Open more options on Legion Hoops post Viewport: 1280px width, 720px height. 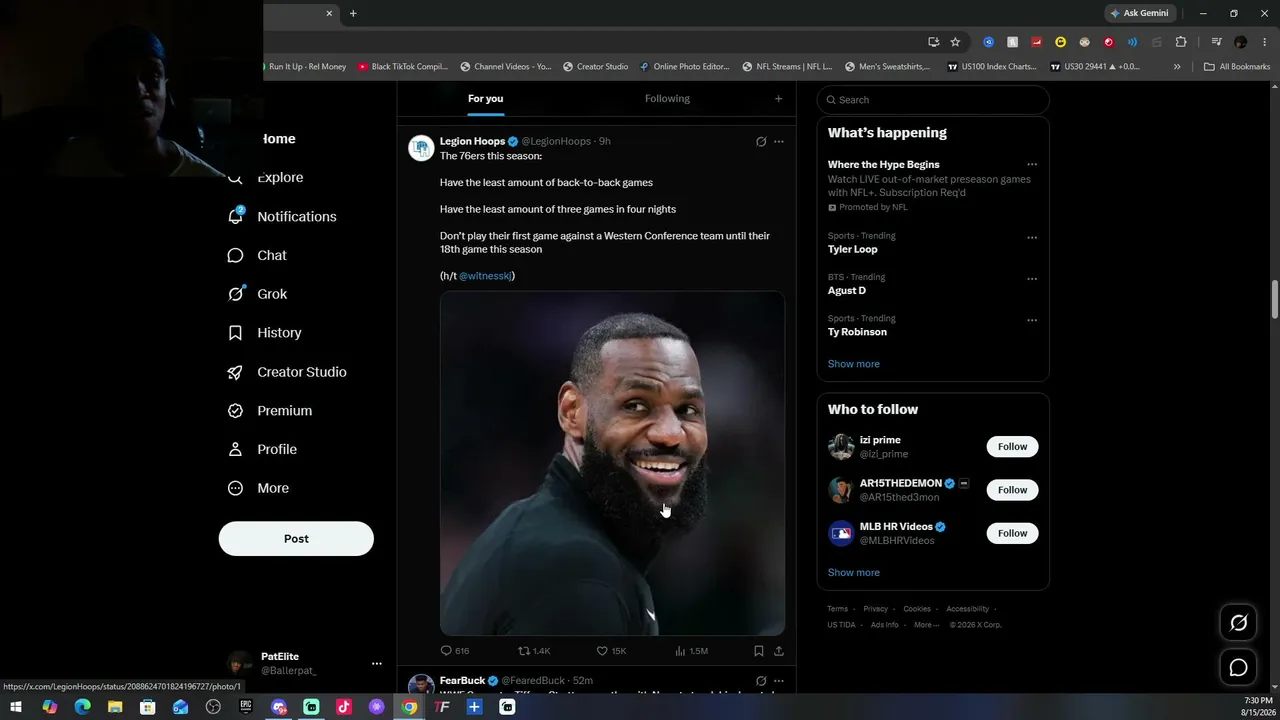point(779,142)
